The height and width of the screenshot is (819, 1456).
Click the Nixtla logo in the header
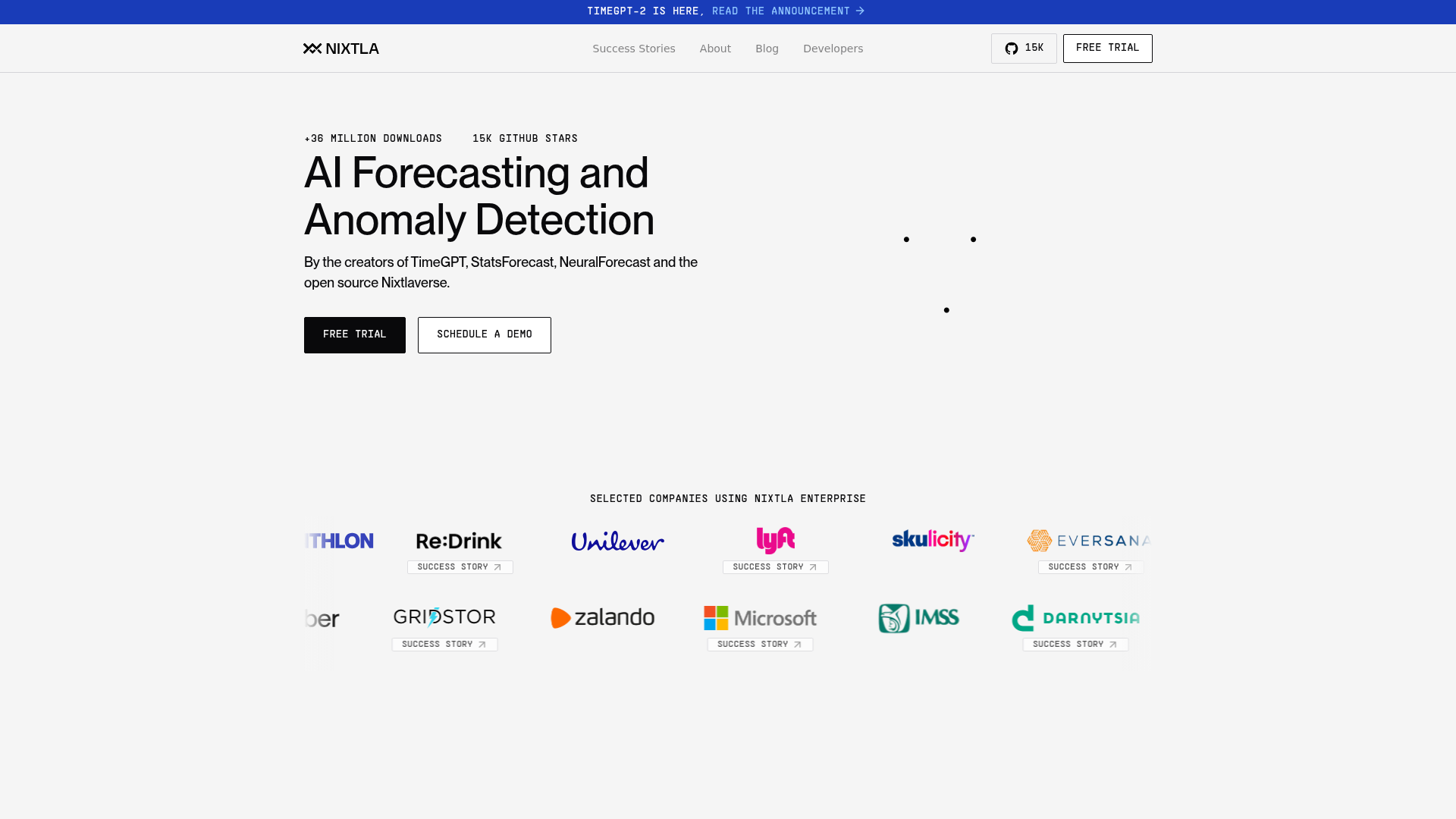(340, 48)
